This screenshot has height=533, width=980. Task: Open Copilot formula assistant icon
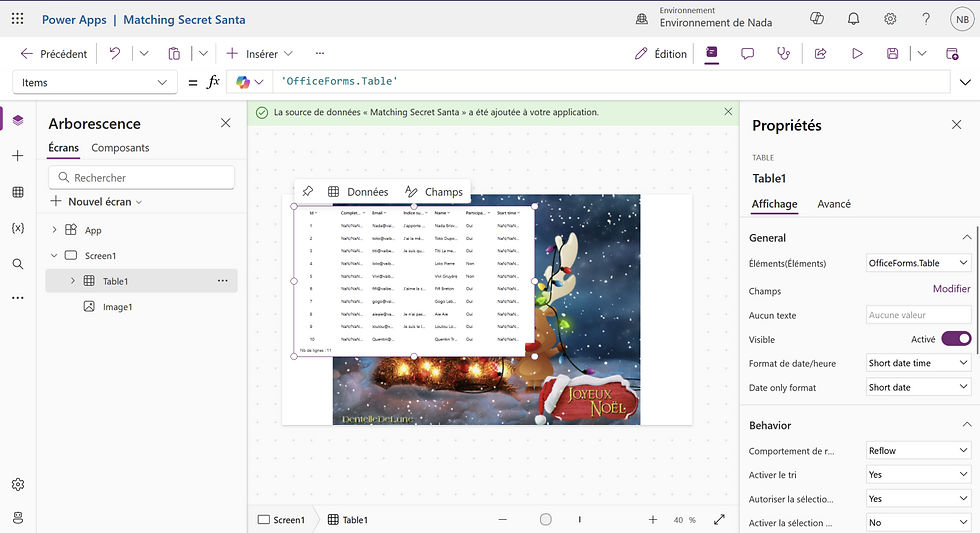click(x=243, y=82)
